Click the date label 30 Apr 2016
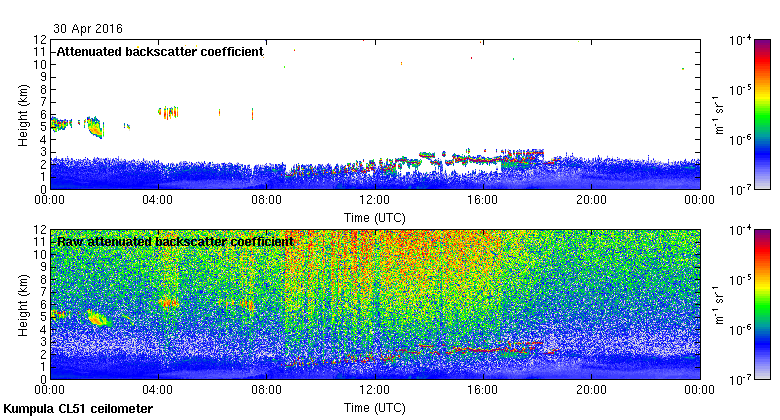The image size is (780, 420). coord(88,29)
